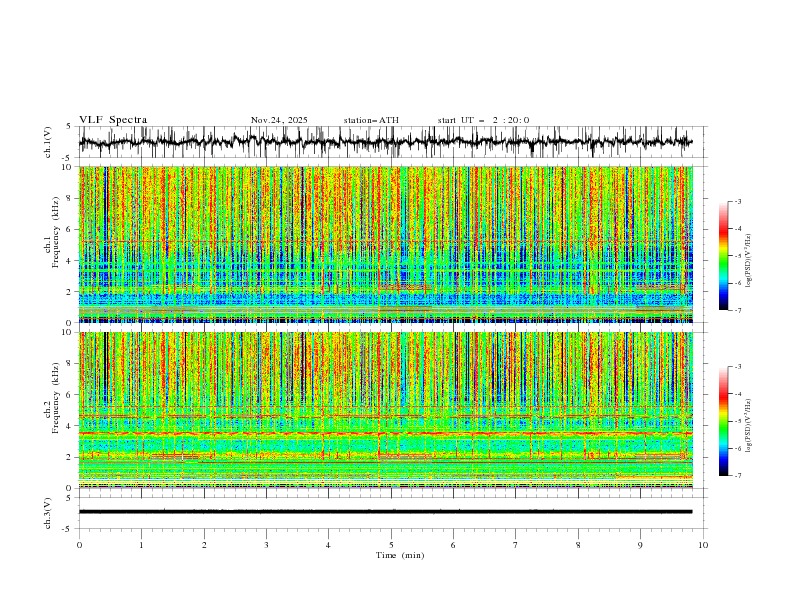The width and height of the screenshot is (792, 612).
Task: Click time axis tick label '4'
Action: tap(328, 545)
